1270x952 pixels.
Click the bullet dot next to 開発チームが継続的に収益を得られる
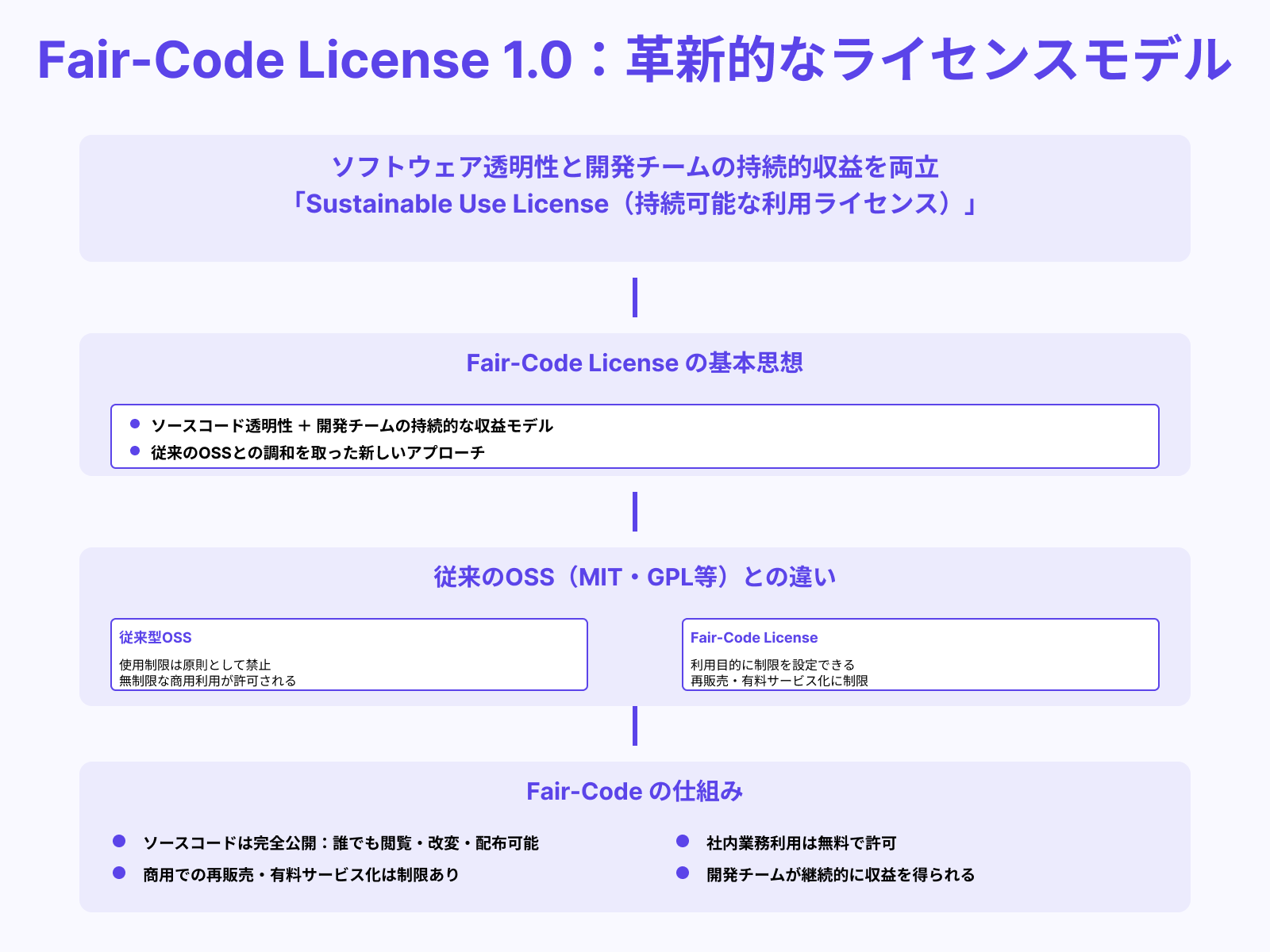click(681, 873)
